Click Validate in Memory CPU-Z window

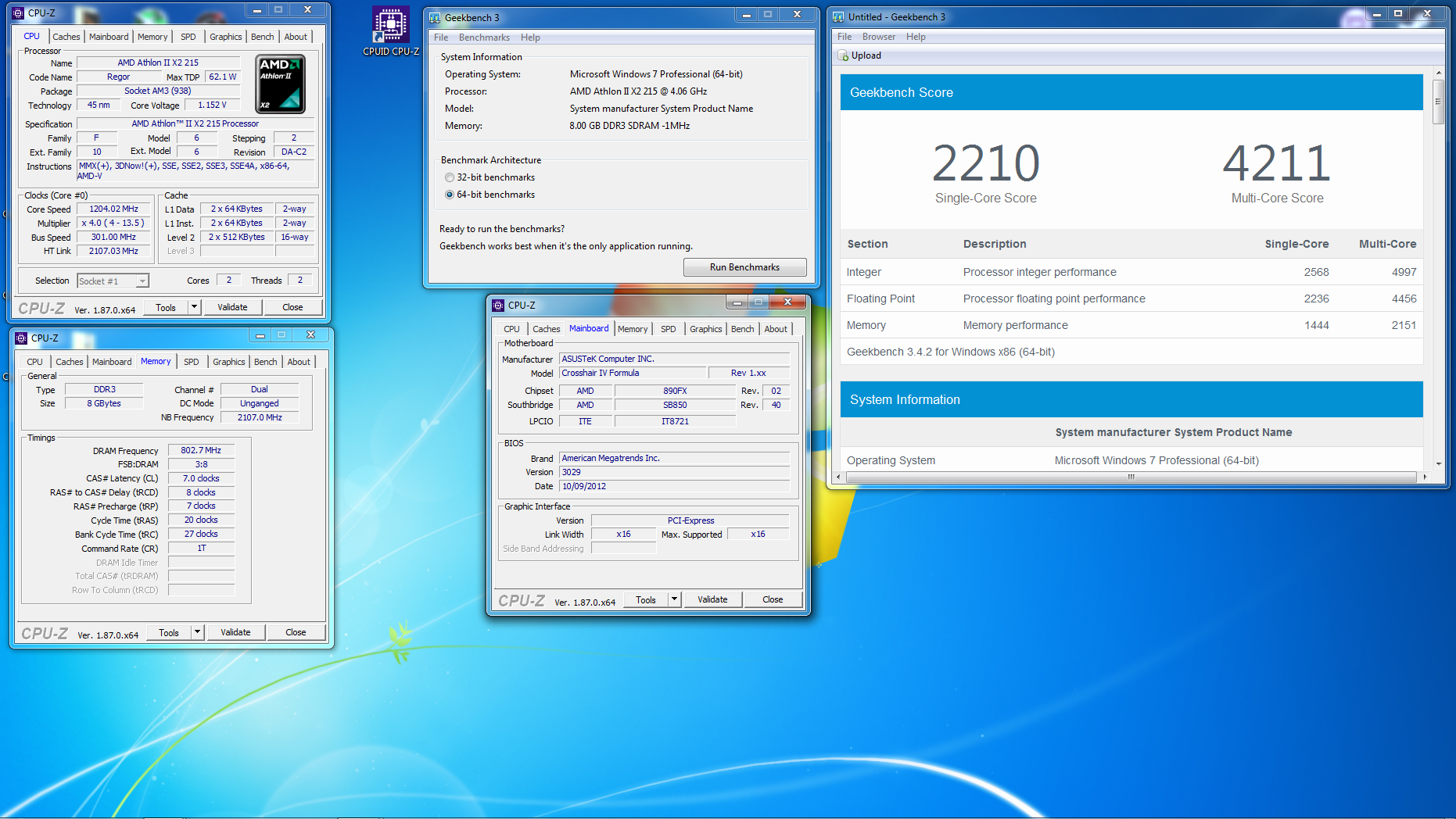click(235, 632)
